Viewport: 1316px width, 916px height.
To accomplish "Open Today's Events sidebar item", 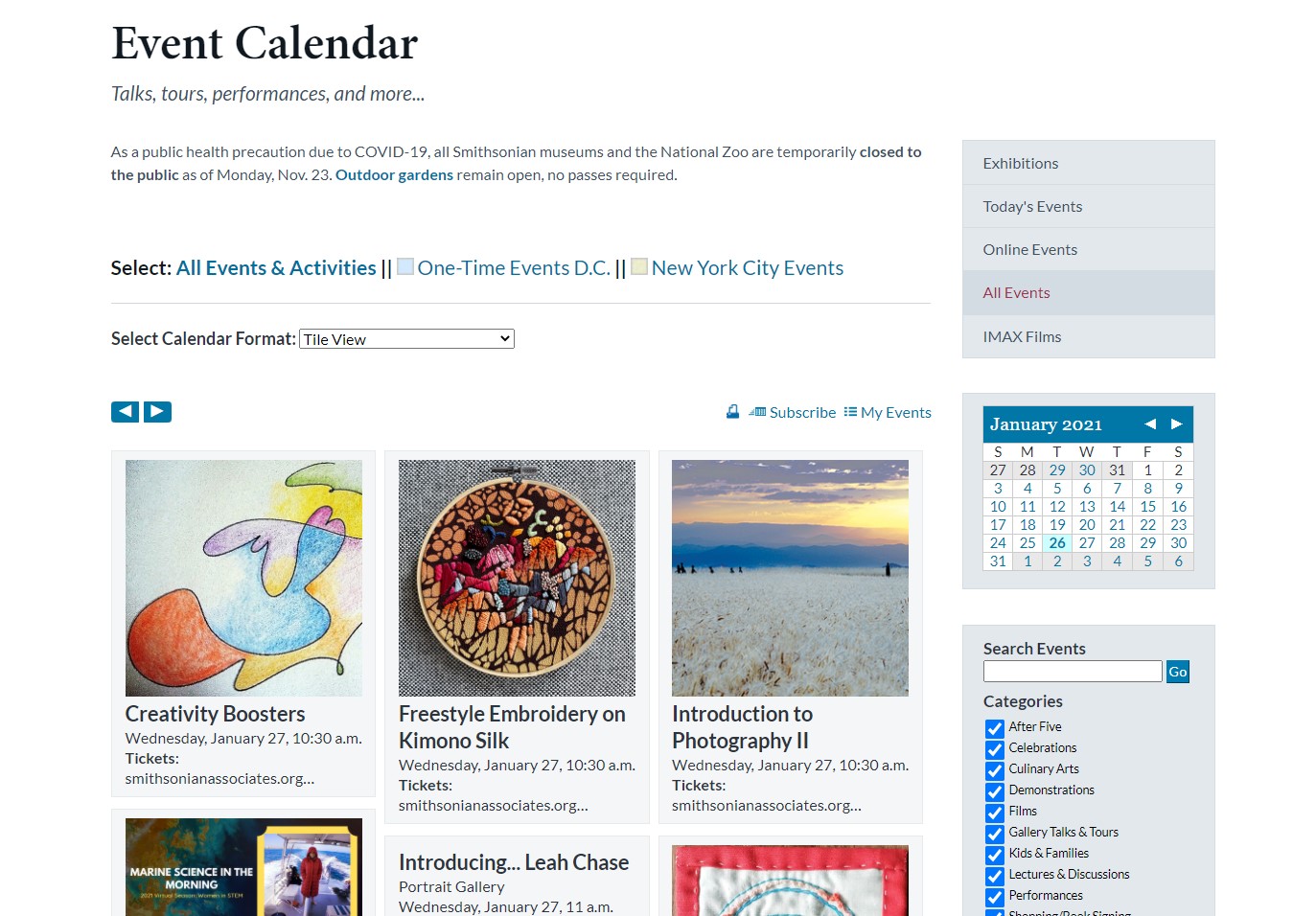I will [x=1088, y=206].
